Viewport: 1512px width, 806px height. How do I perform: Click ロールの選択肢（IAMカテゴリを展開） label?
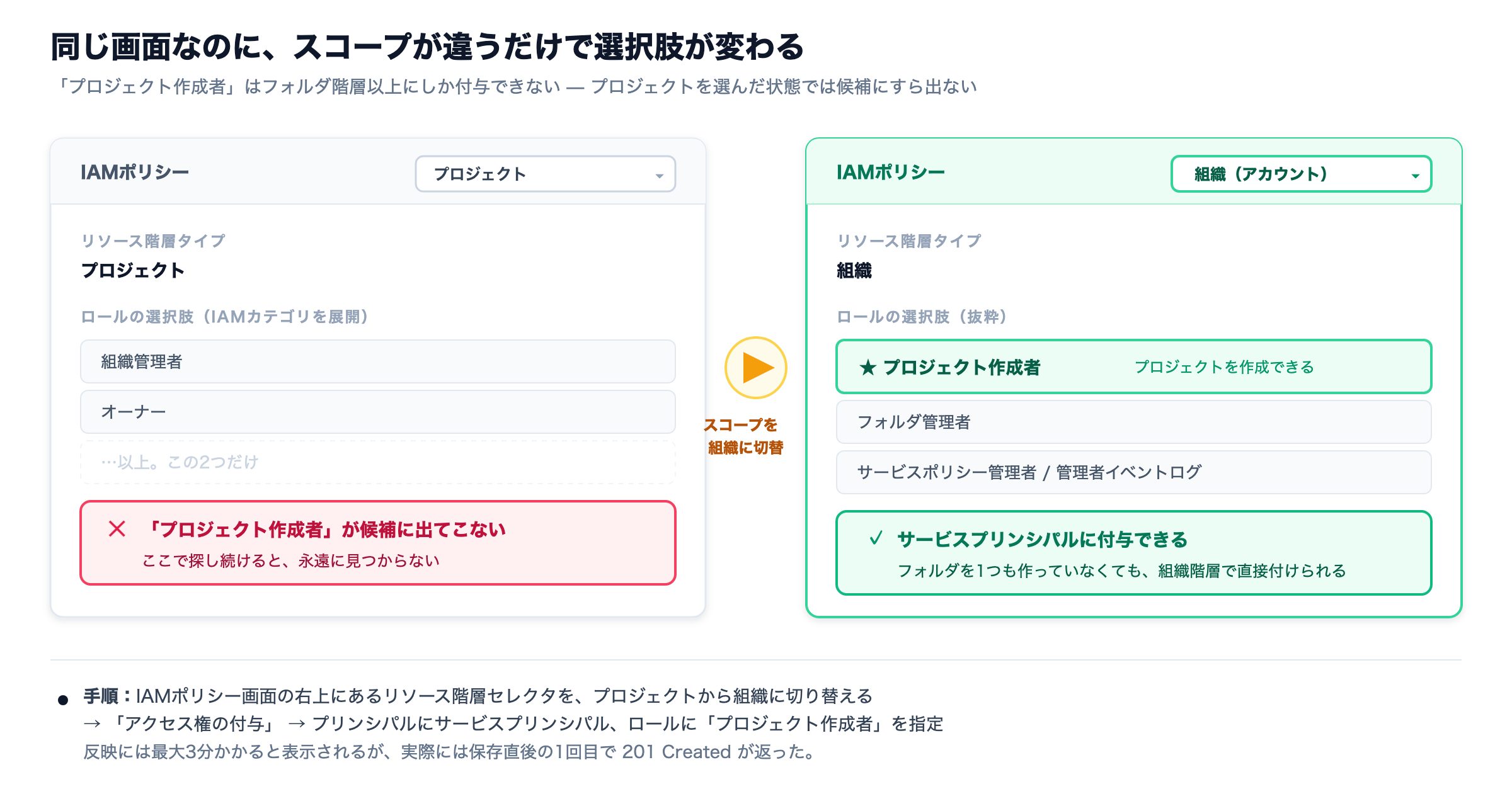coord(225,317)
